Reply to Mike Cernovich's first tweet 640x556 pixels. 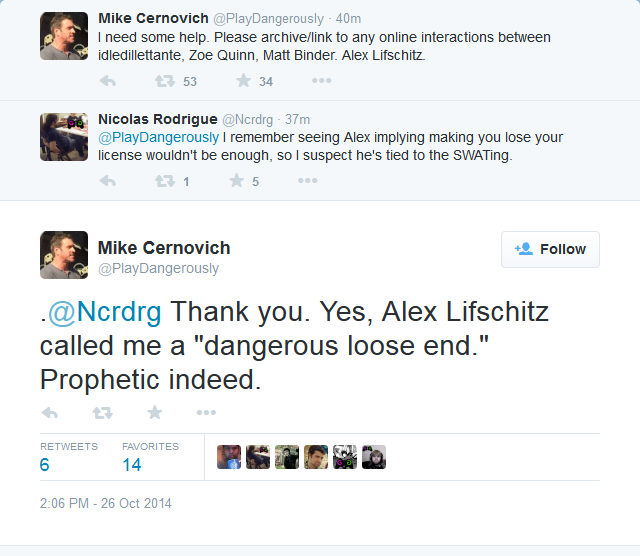[x=108, y=81]
